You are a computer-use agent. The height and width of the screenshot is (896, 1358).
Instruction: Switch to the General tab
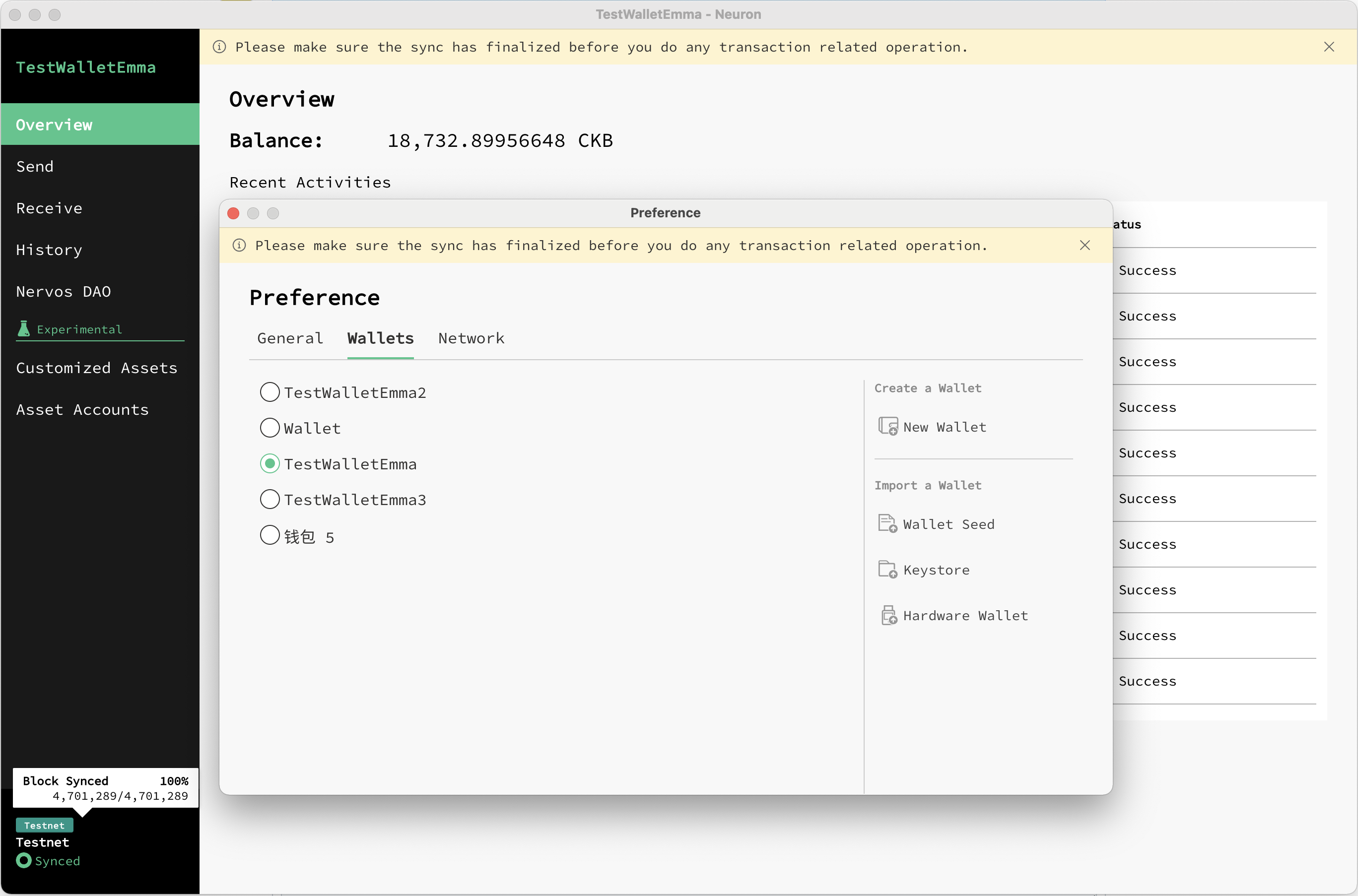(290, 338)
